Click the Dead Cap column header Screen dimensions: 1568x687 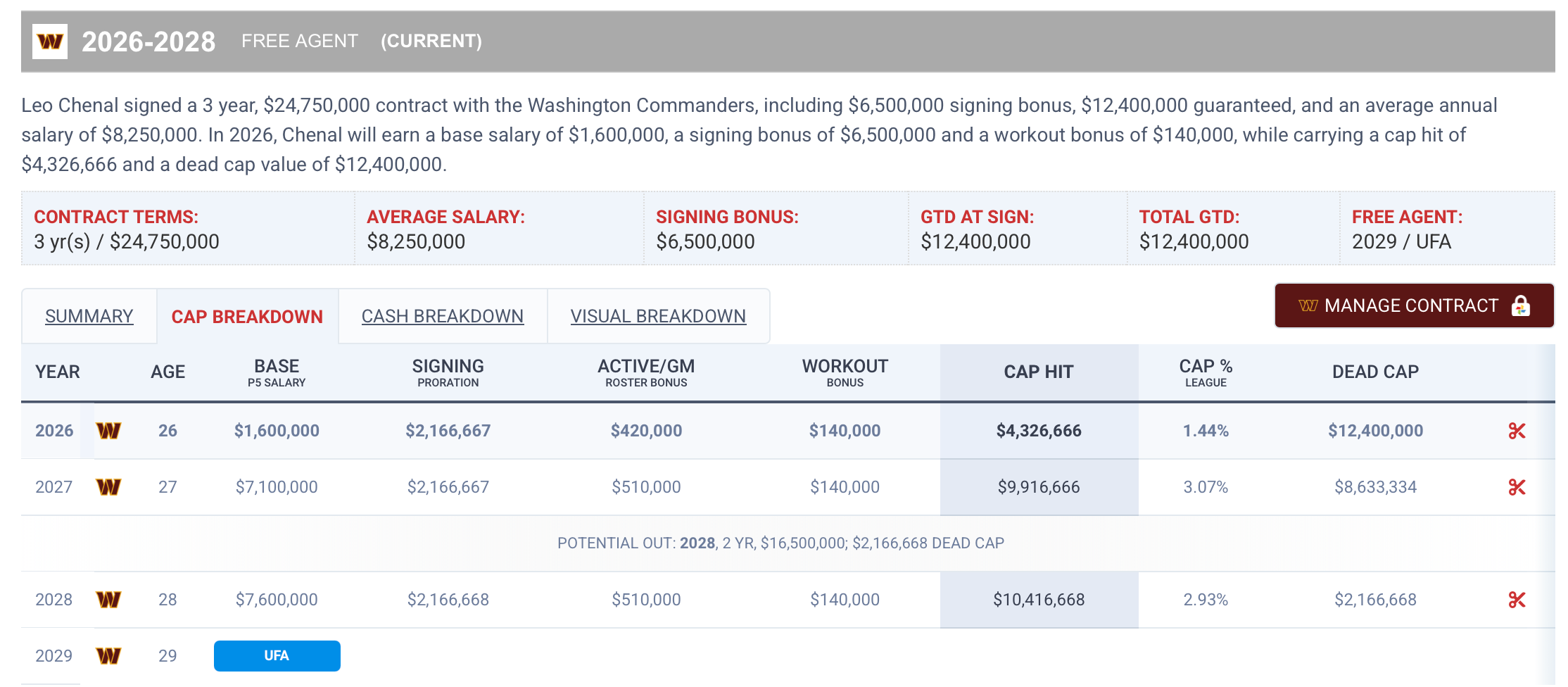click(1375, 372)
